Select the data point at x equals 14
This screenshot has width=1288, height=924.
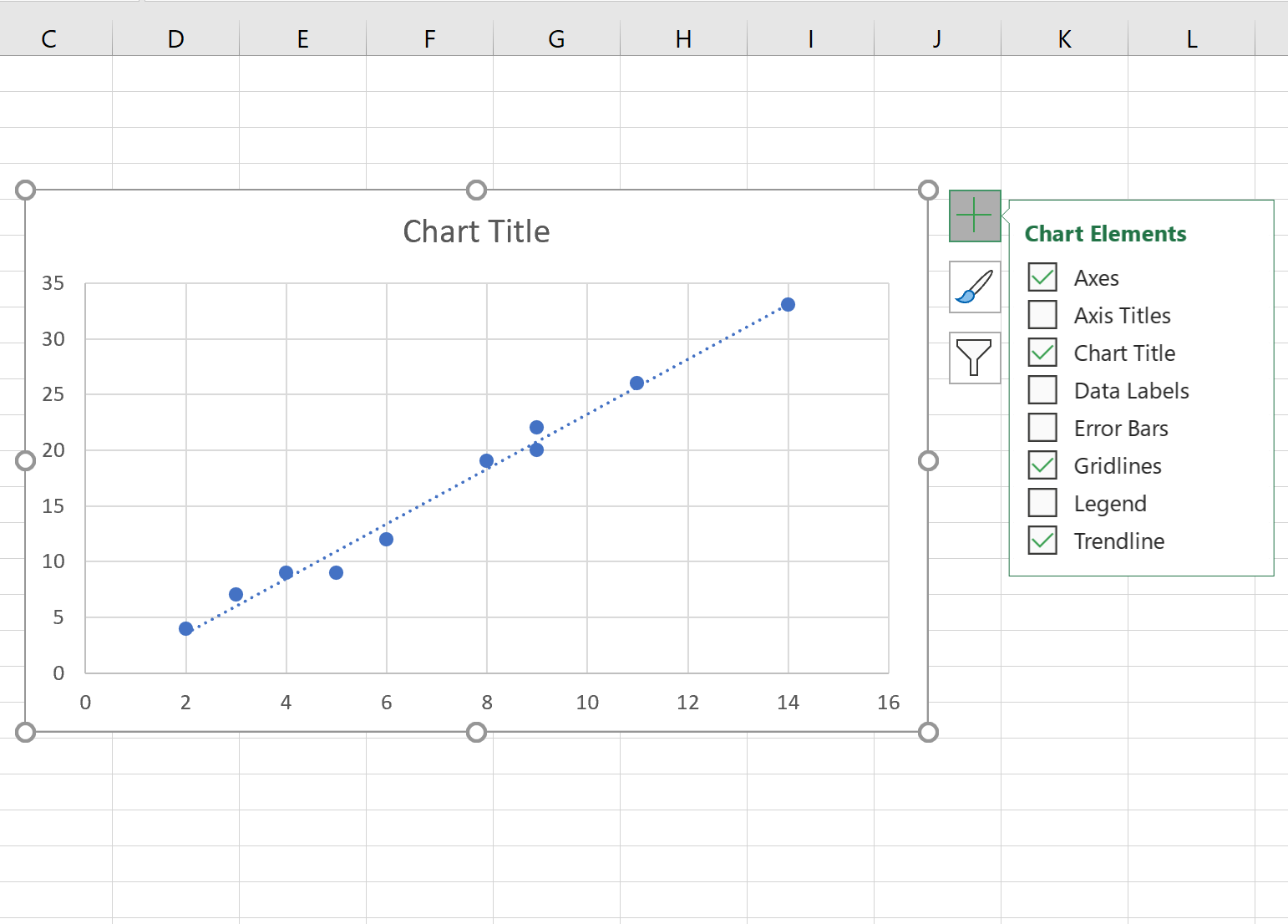788,305
